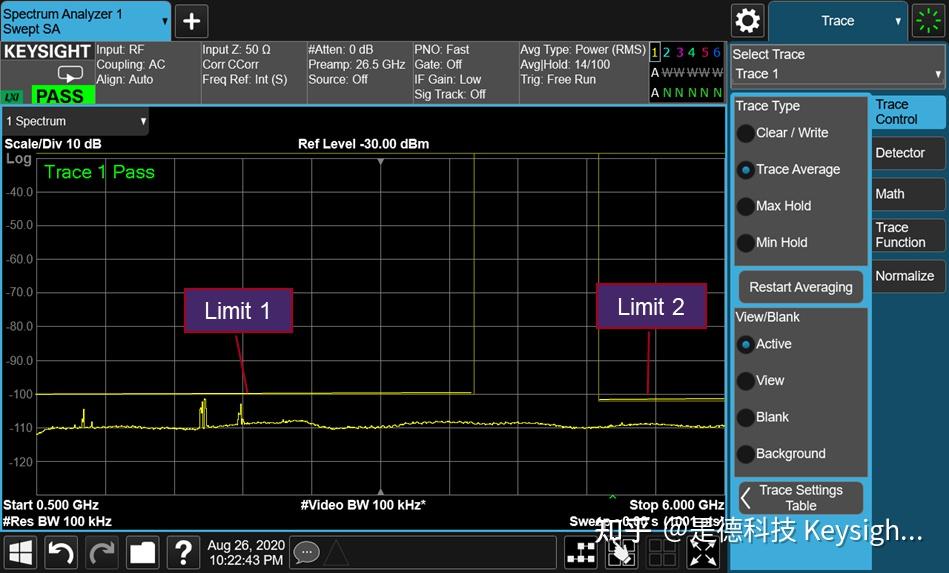Expand the Trace menu panel dropdown
The image size is (949, 573).
coord(838,21)
